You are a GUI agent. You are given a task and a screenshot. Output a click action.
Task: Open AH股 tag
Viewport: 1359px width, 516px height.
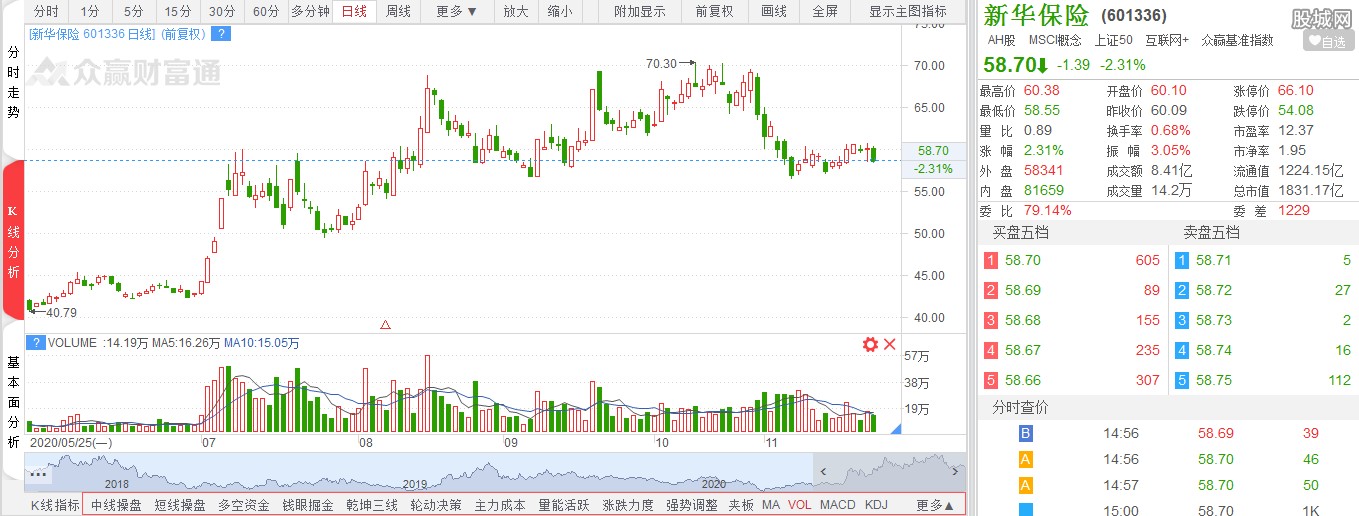1002,40
